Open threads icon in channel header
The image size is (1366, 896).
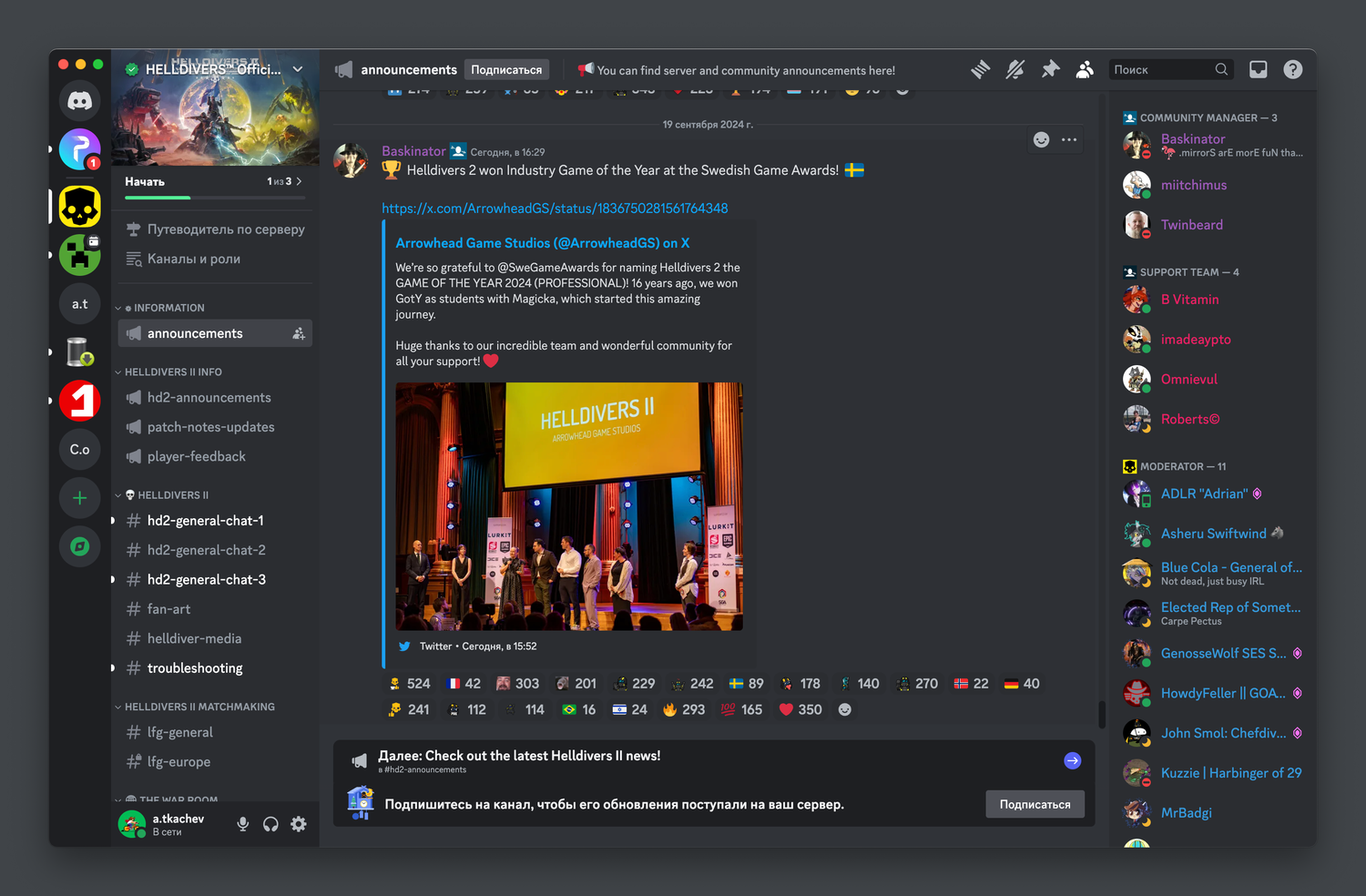981,70
